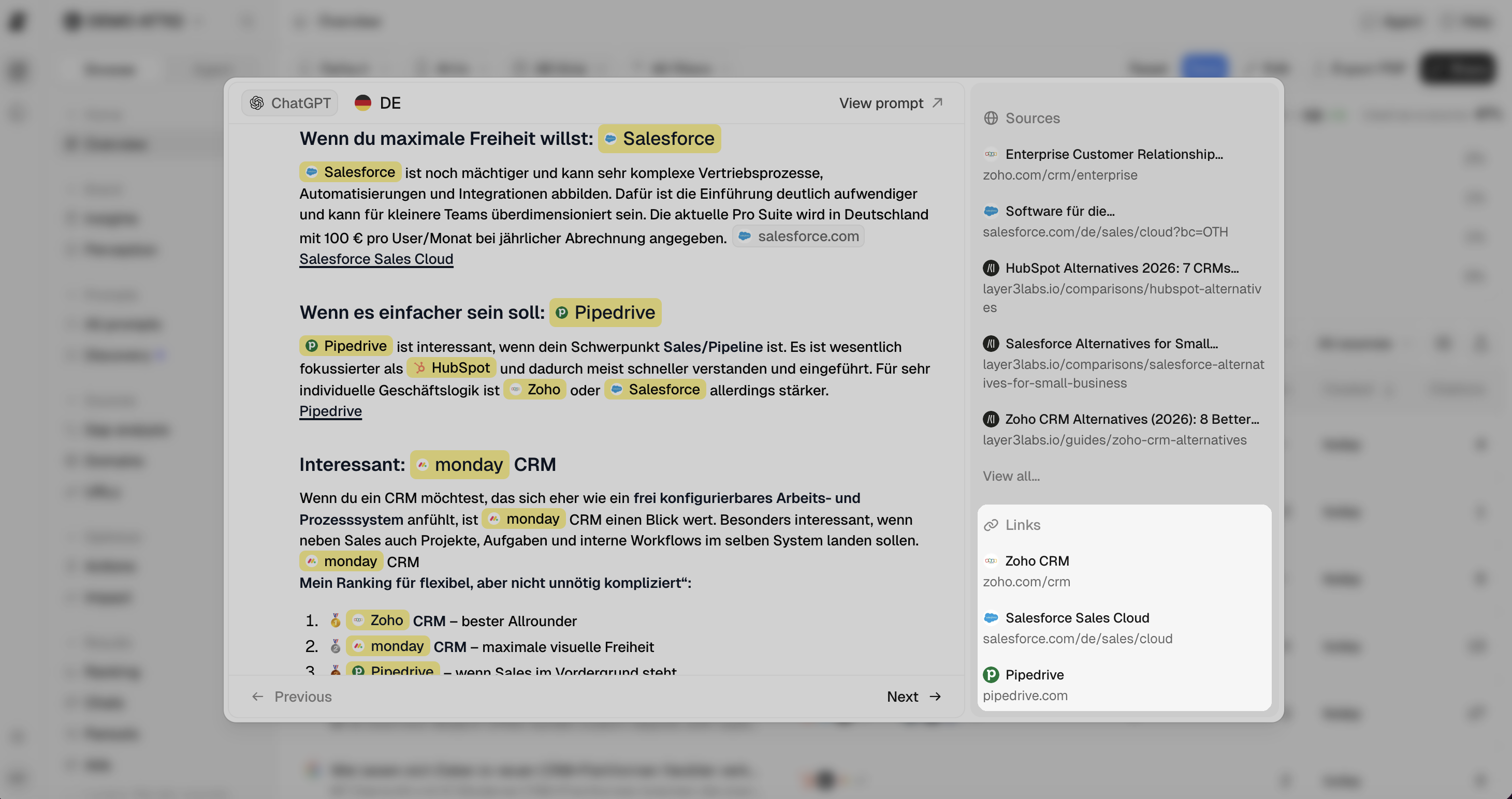Click monday tag in ranking item 2
The width and height of the screenshot is (1512, 799).
[x=388, y=646]
